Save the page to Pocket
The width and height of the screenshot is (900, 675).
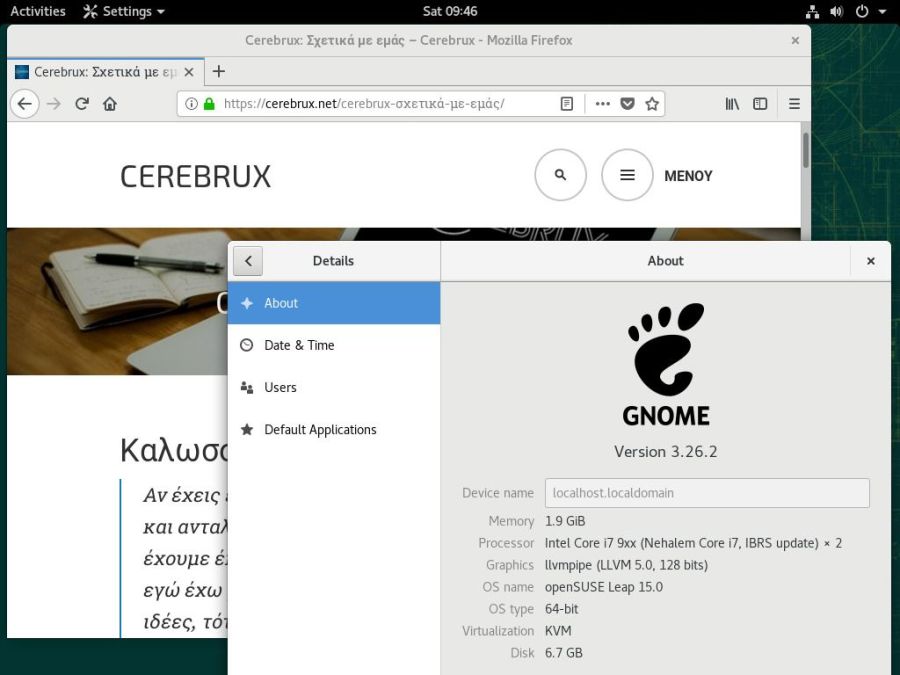pos(627,103)
